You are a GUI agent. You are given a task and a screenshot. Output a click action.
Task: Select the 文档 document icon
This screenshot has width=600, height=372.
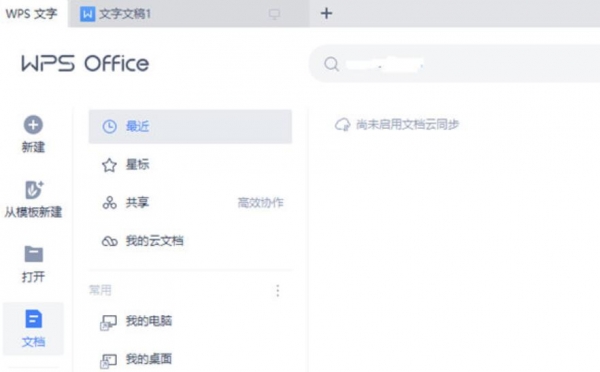tap(34, 319)
